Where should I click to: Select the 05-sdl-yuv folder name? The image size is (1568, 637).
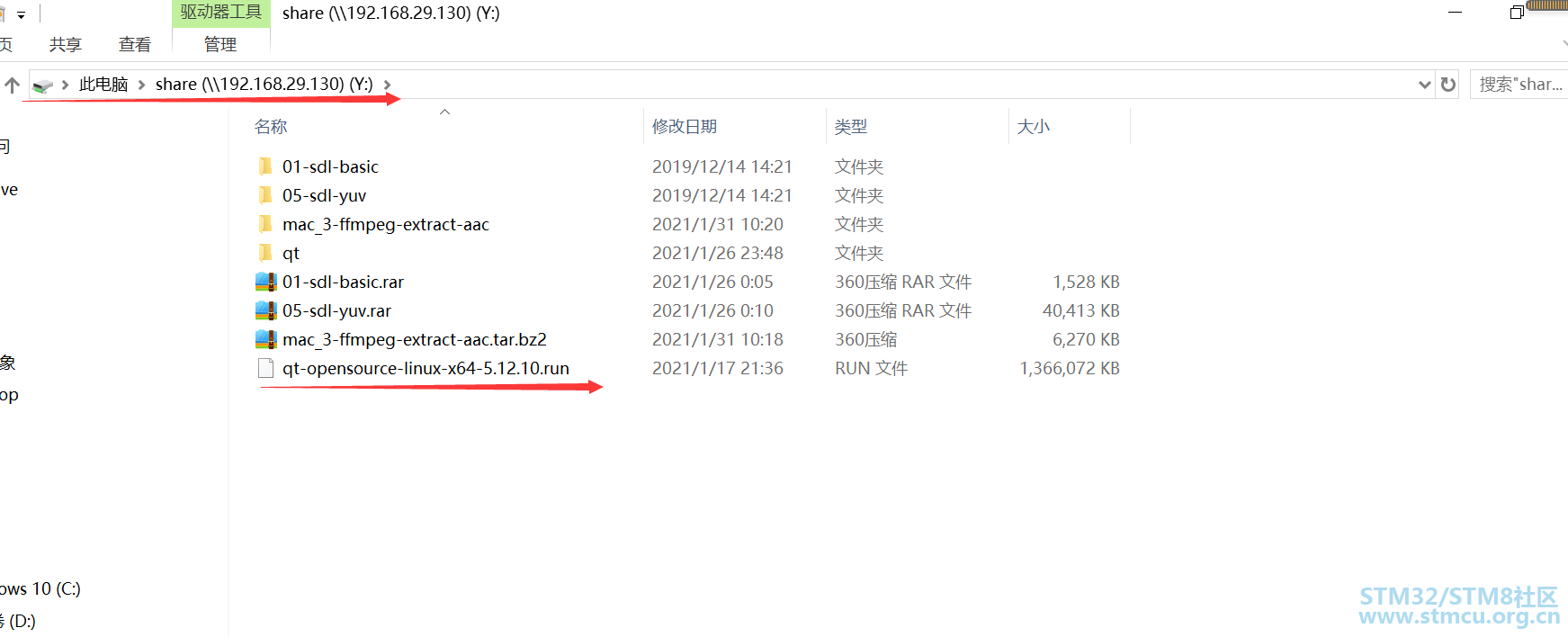tap(324, 195)
